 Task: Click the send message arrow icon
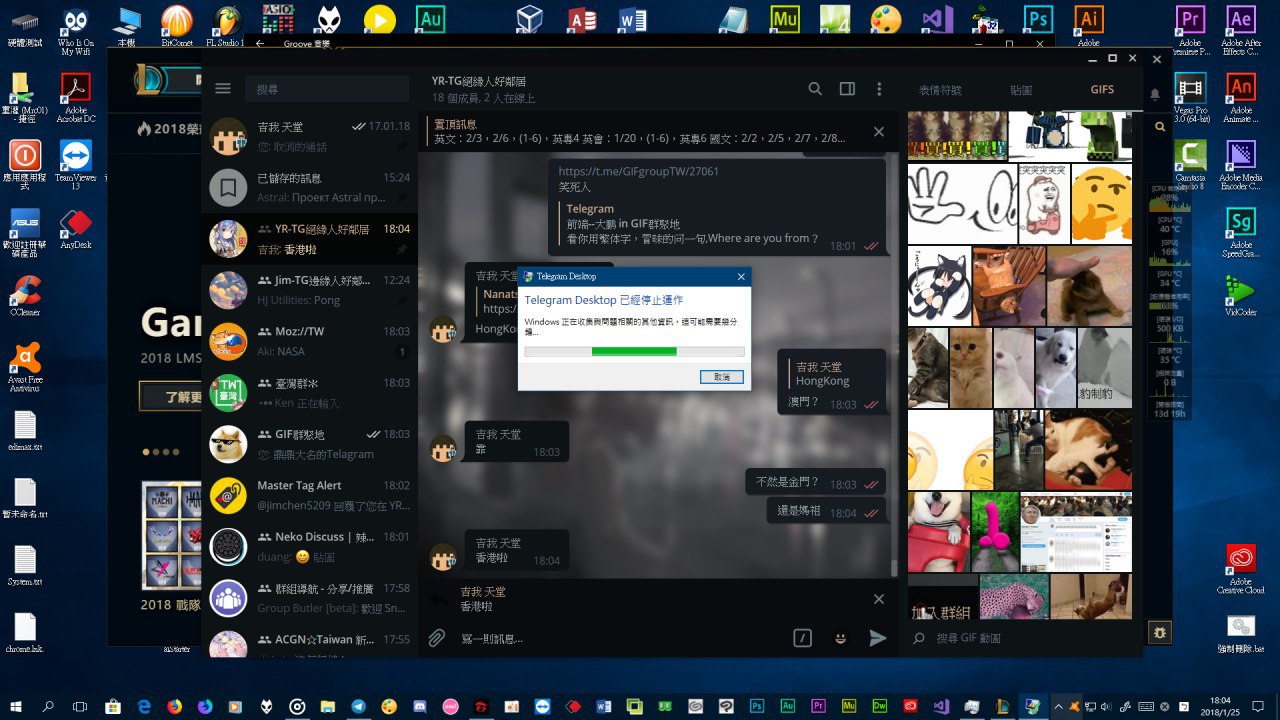pos(878,638)
